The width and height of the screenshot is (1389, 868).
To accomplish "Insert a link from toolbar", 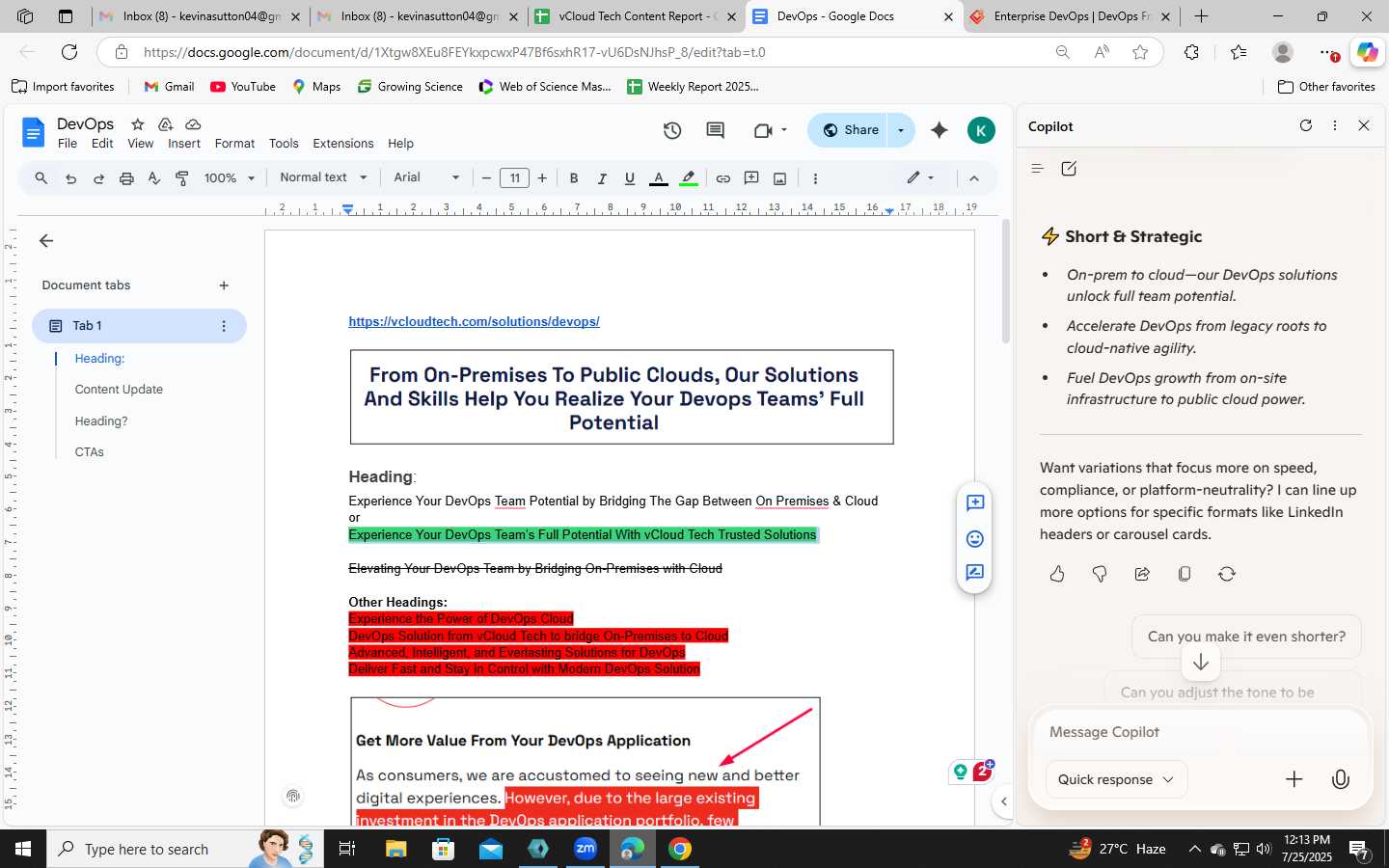I will pos(723,178).
